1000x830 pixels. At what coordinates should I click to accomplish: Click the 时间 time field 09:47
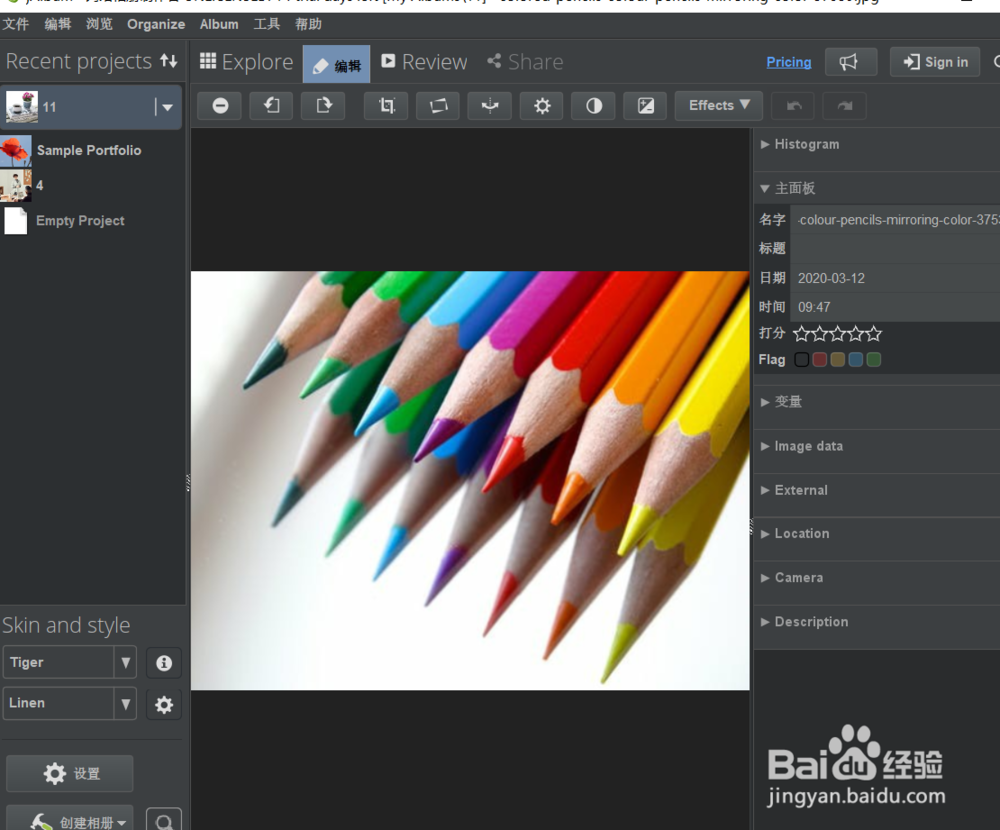(895, 307)
